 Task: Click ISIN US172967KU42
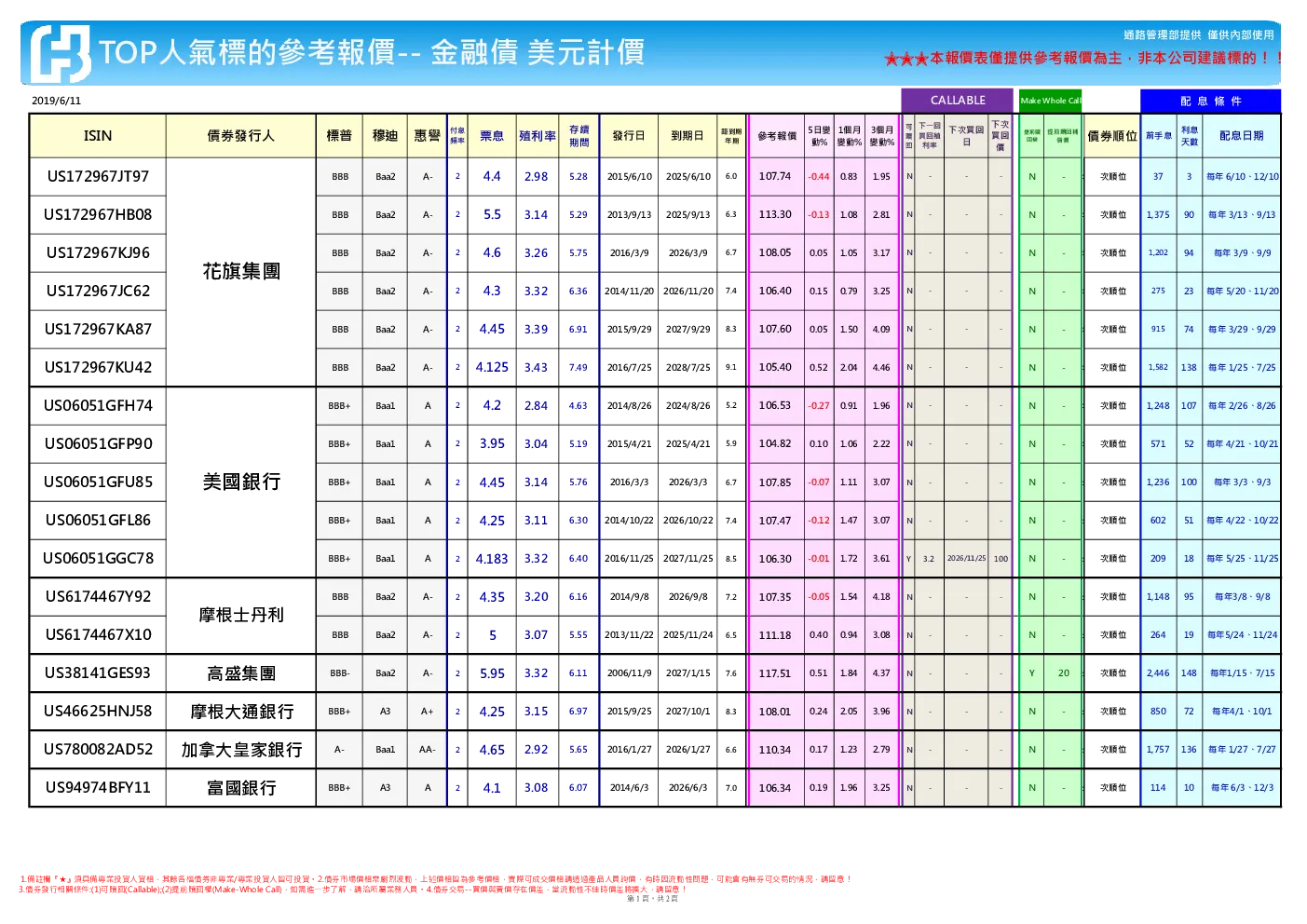coord(98,367)
